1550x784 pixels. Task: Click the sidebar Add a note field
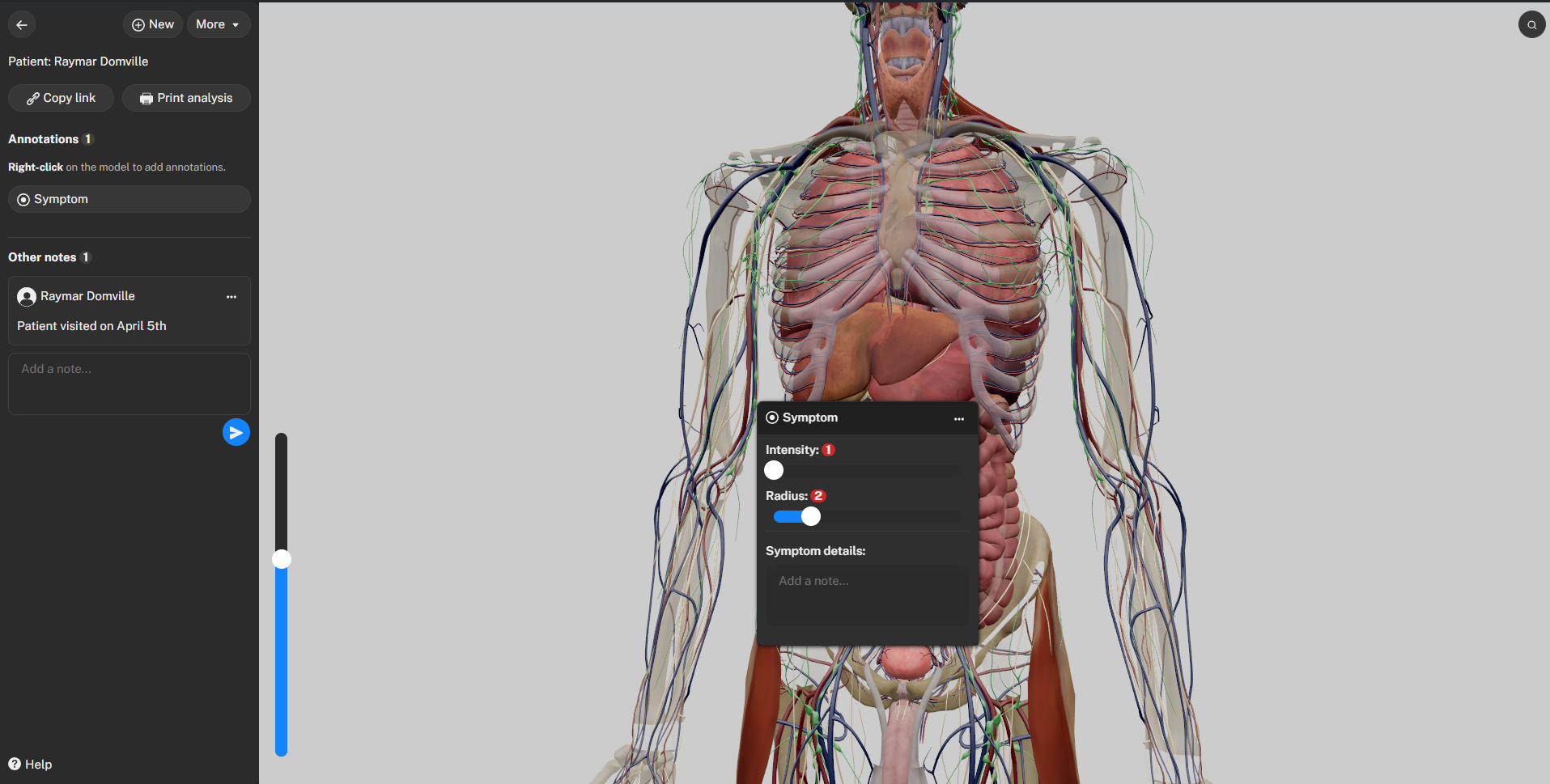[x=129, y=384]
